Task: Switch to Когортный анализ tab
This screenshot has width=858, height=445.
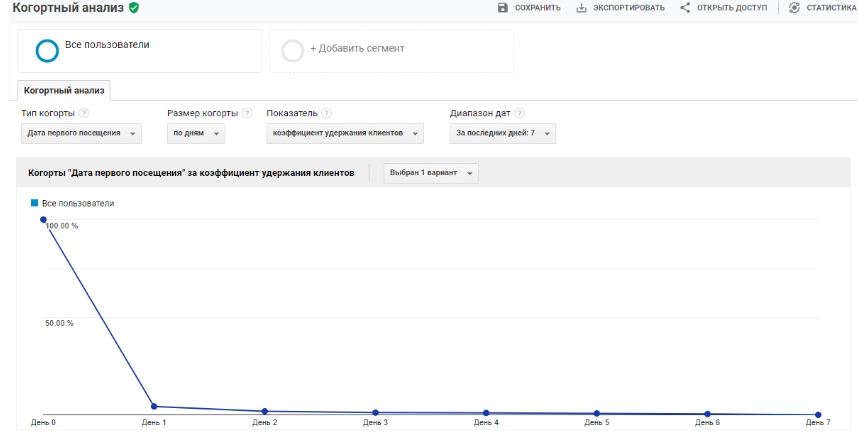Action: click(64, 90)
